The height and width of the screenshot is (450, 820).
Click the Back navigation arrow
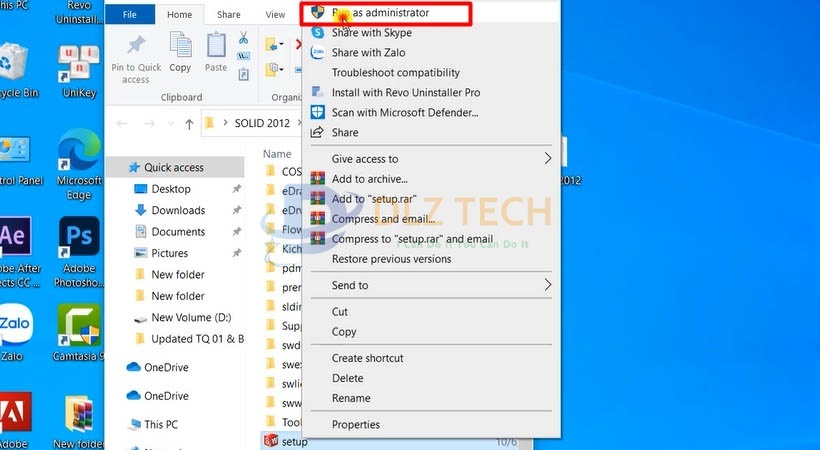(122, 123)
